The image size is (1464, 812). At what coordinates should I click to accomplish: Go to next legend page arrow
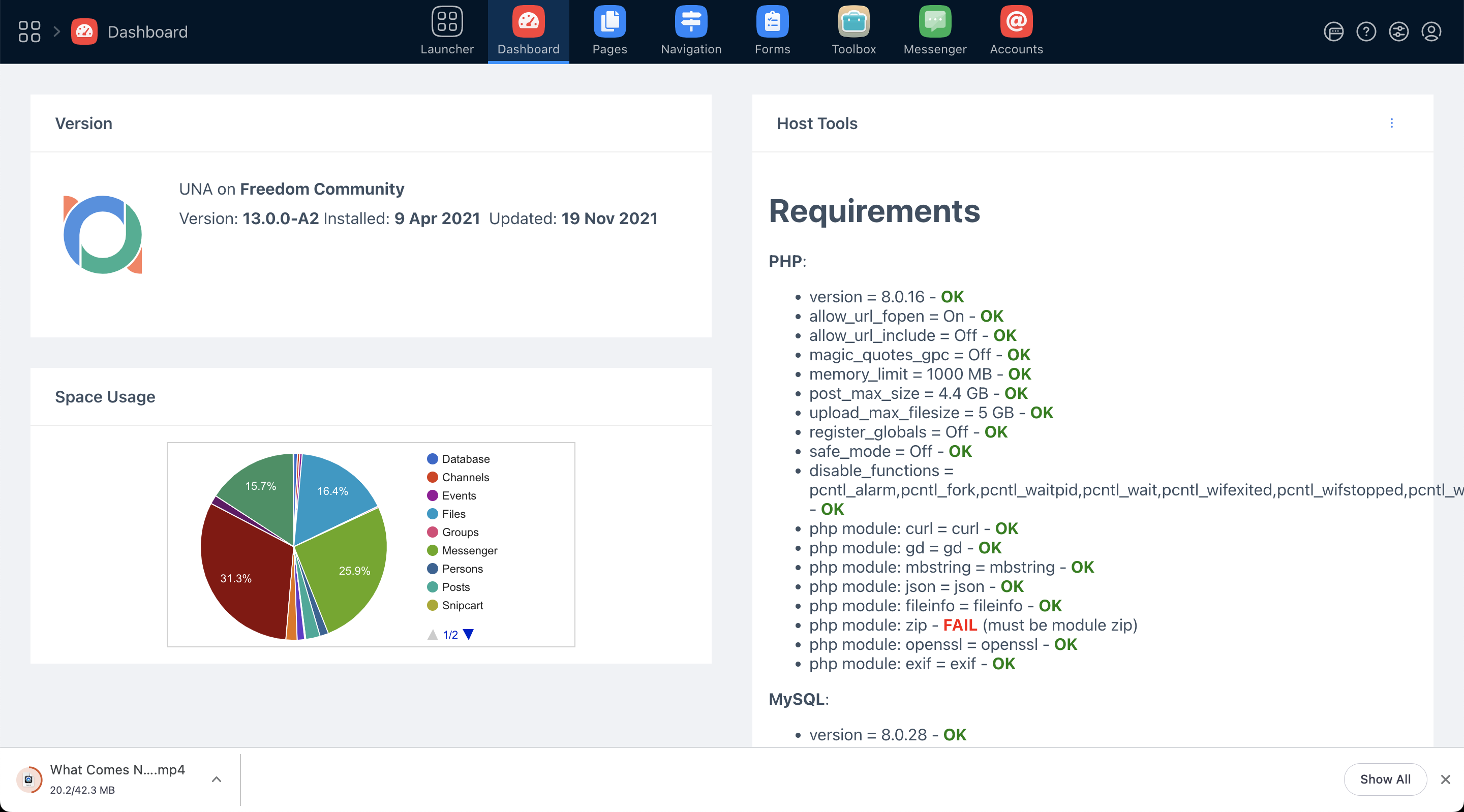click(468, 634)
